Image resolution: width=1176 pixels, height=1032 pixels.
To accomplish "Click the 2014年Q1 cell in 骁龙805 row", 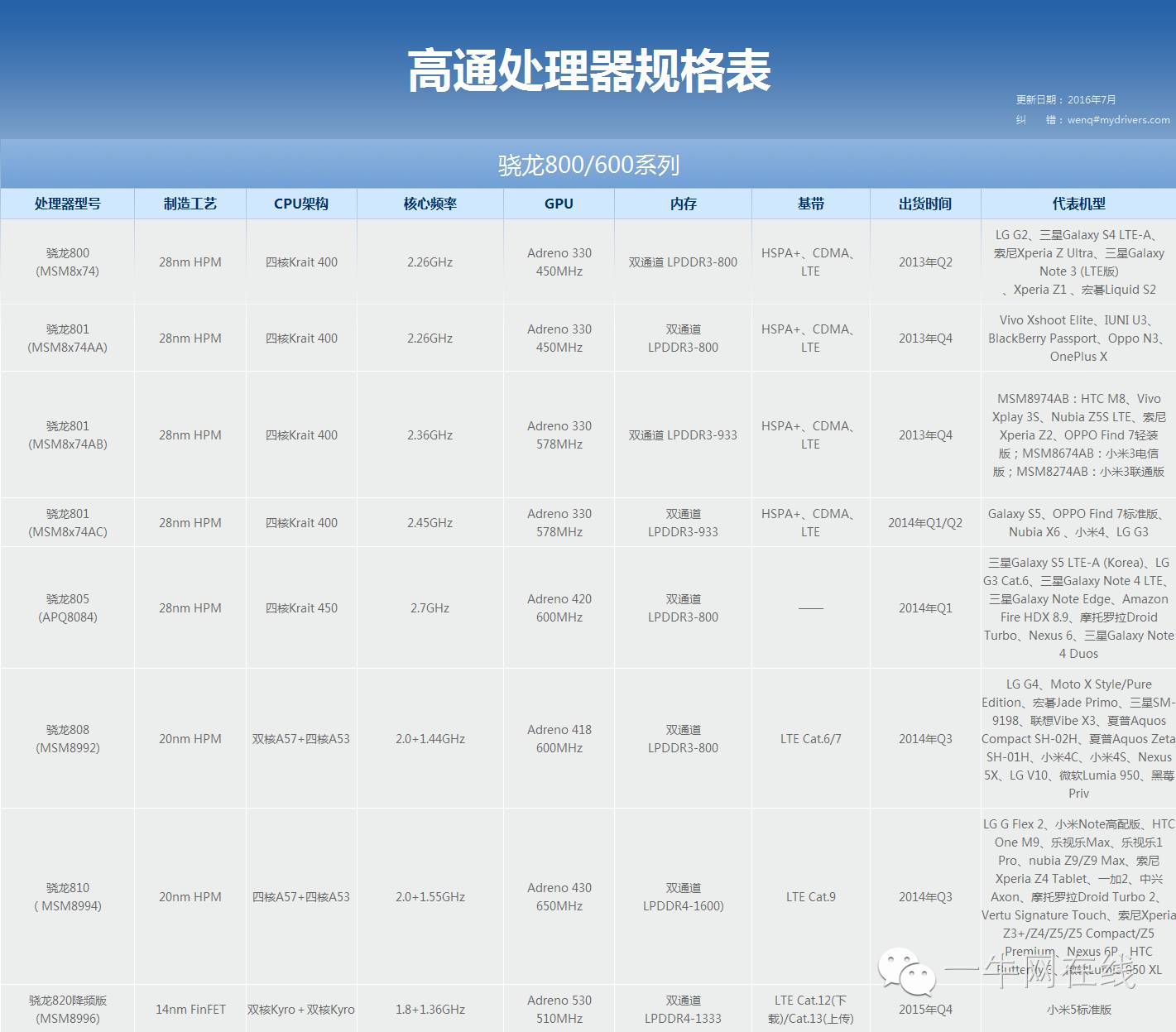I will (925, 608).
